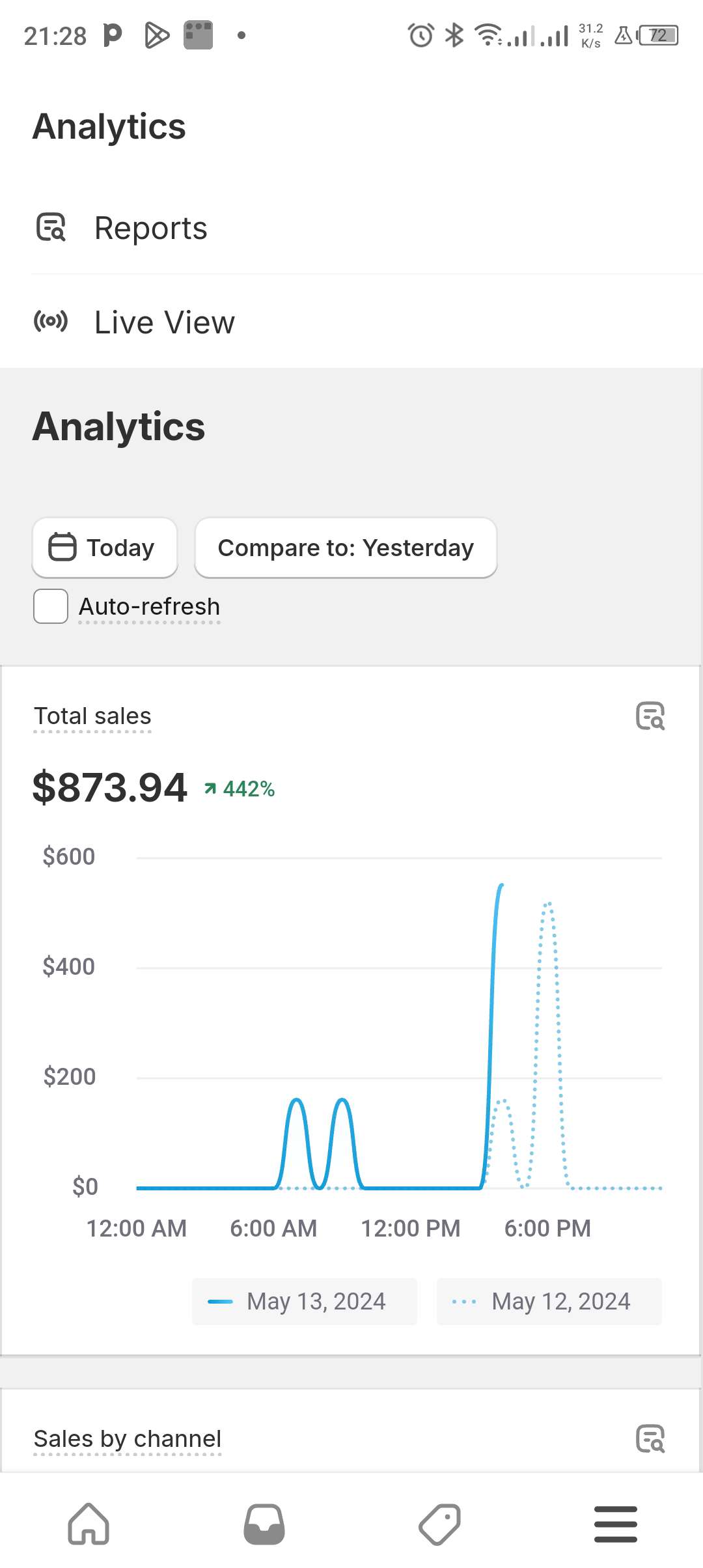Toggle the May 12, 2024 series legend
703x1568 pixels.
[549, 1301]
